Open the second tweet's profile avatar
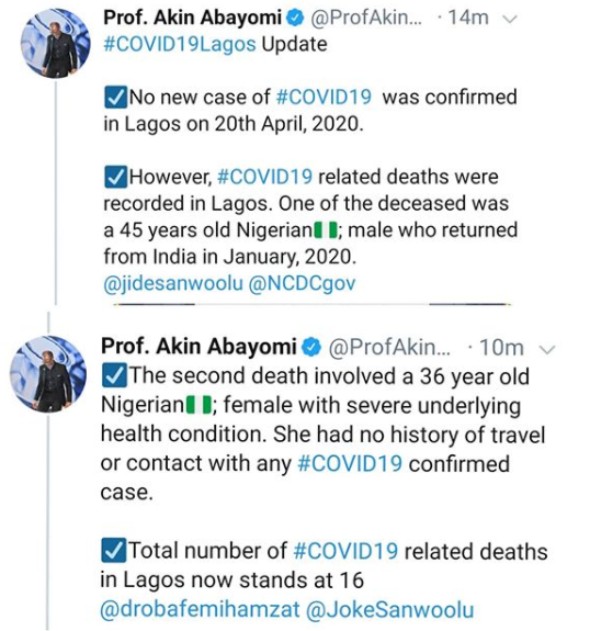 tap(48, 374)
